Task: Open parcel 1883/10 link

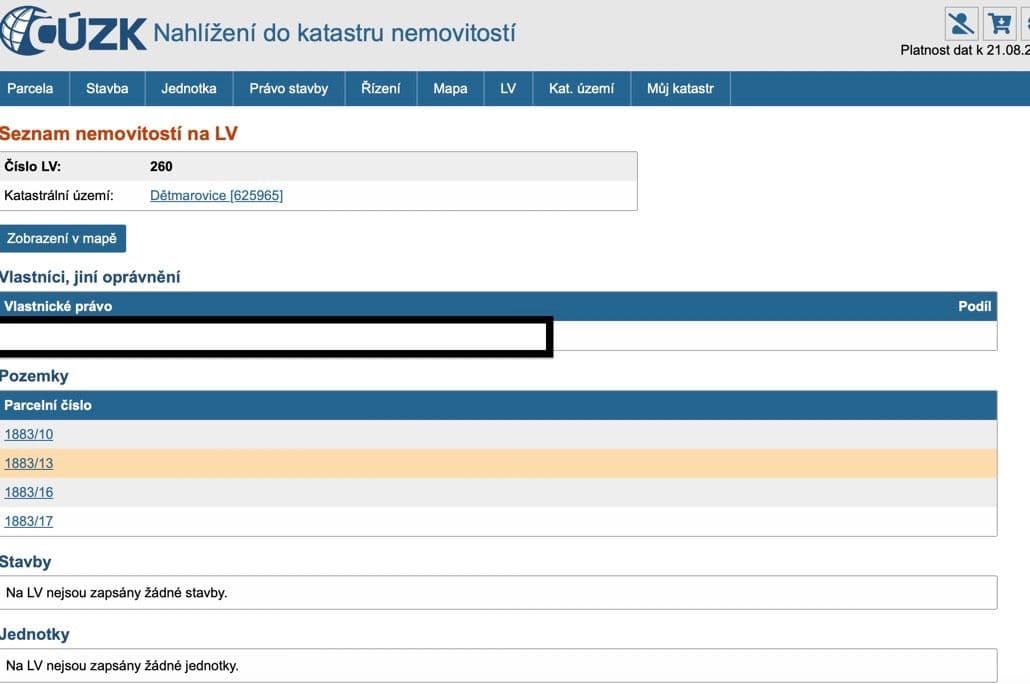Action: click(29, 434)
